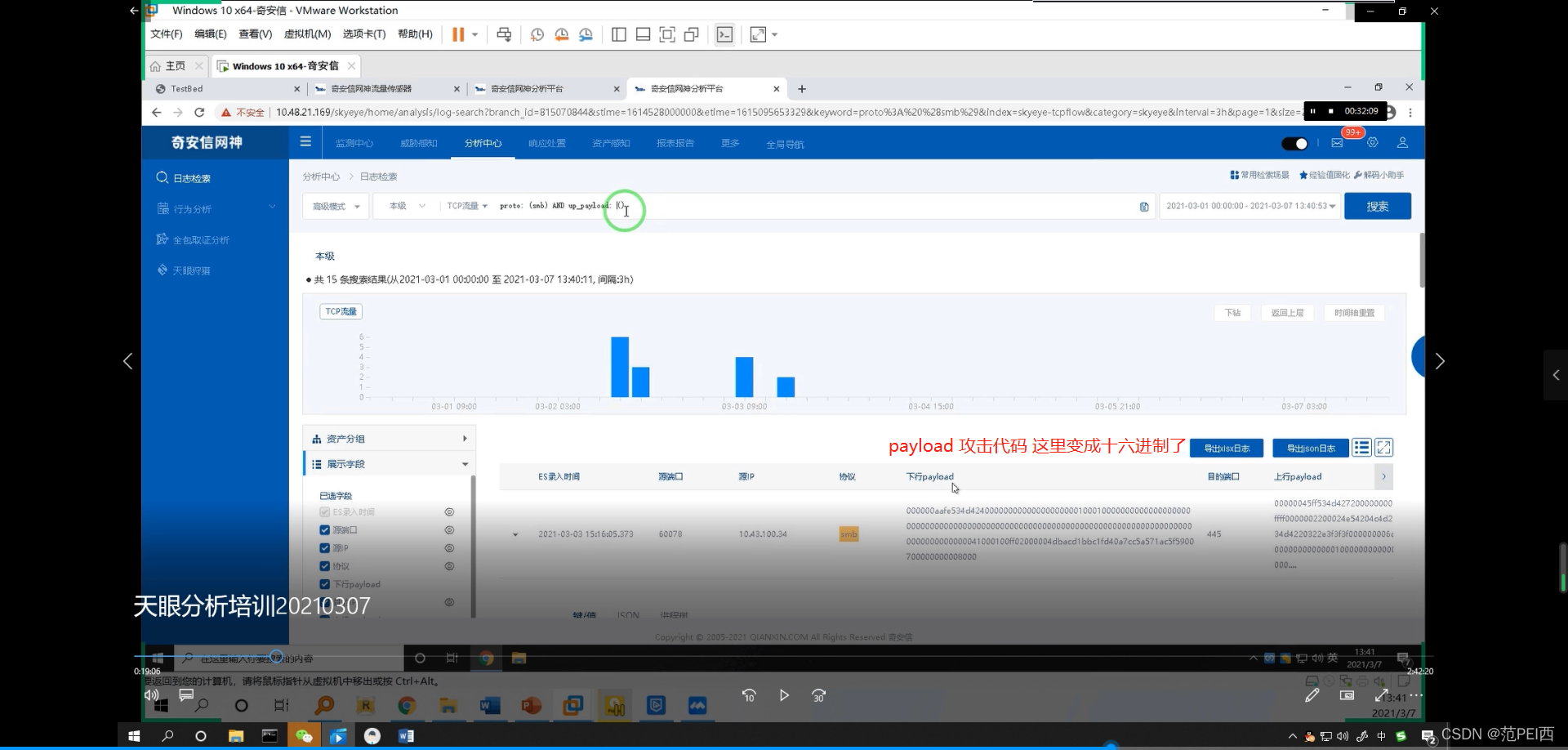Switch to 分析中心 nav tab
Image resolution: width=1568 pixels, height=750 pixels.
click(483, 143)
